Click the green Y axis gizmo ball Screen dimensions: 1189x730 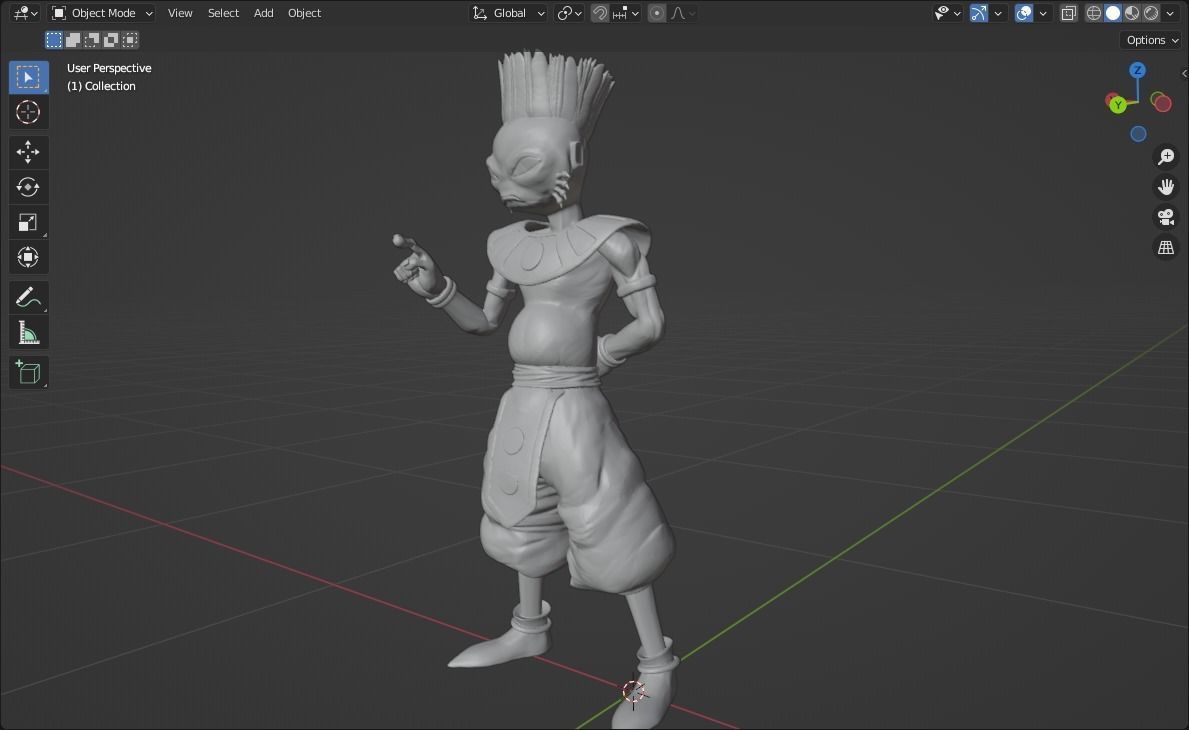click(x=1118, y=105)
